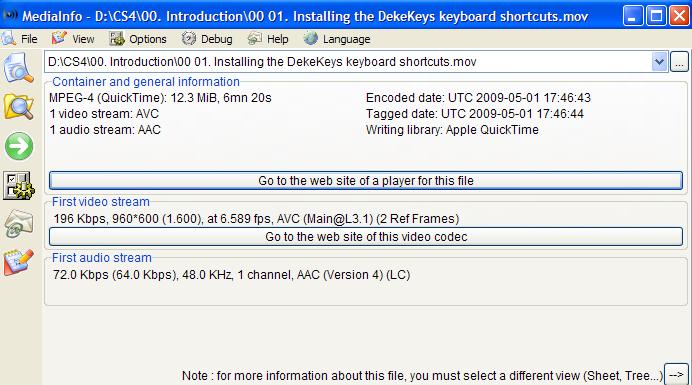This screenshot has width=692, height=385.
Task: Click the open folder icon in sidebar
Action: [x=19, y=106]
